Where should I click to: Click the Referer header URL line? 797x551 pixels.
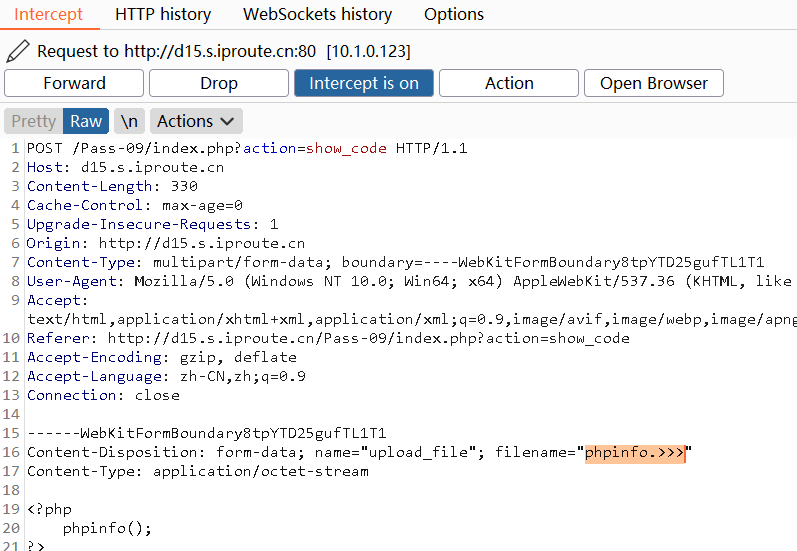coord(328,339)
